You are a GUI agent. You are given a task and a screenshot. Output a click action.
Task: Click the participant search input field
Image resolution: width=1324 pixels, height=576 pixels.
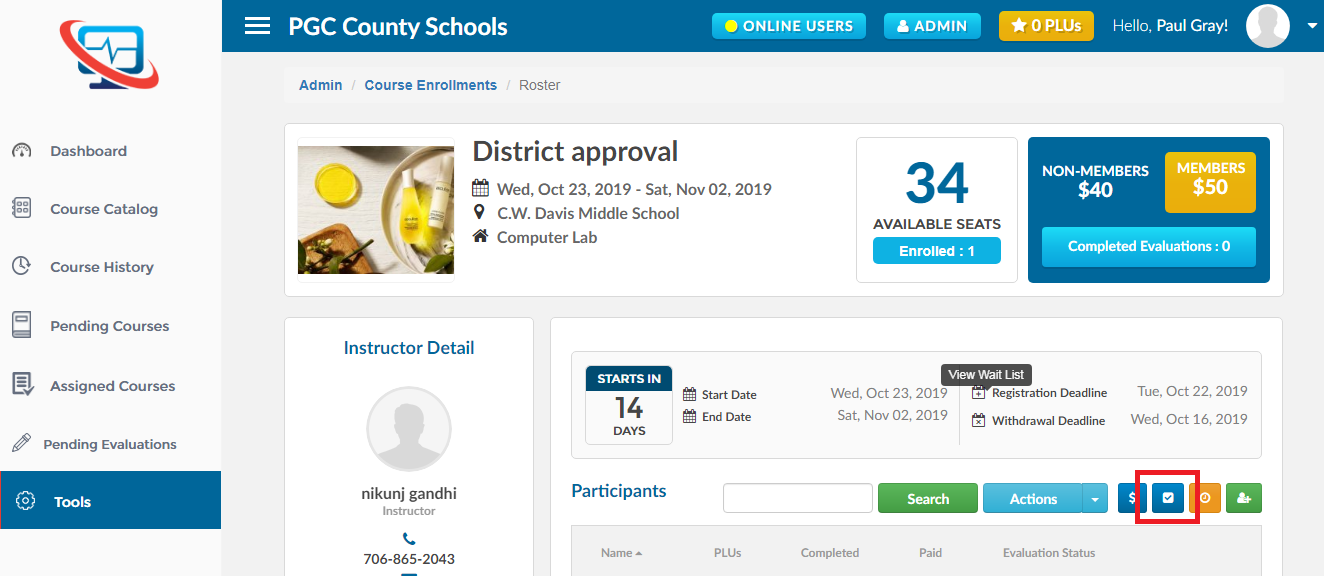click(x=798, y=498)
